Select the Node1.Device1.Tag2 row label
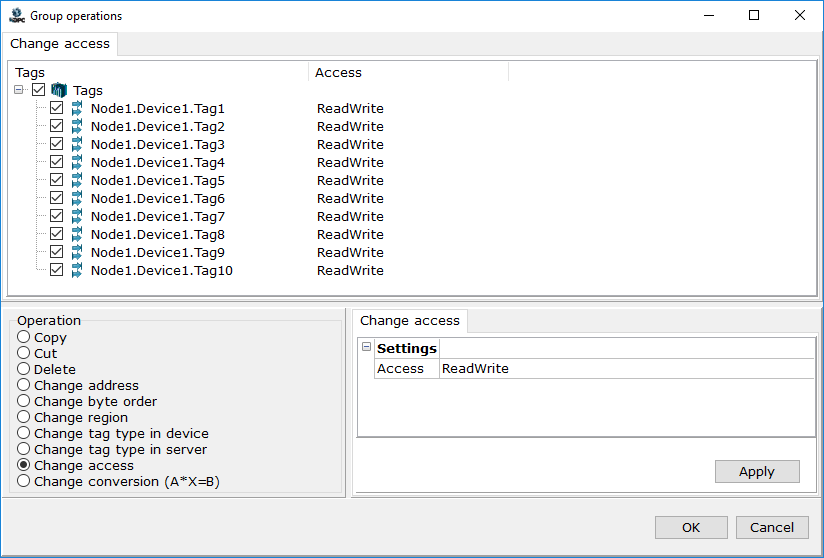This screenshot has width=824, height=558. click(158, 127)
